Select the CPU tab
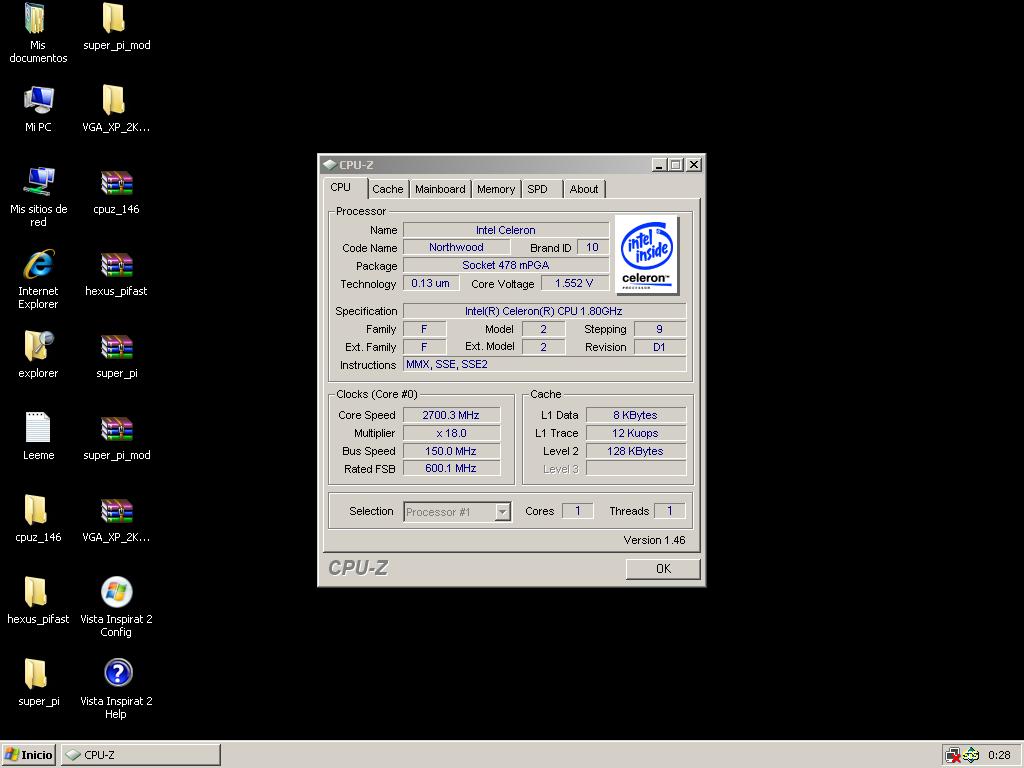The image size is (1024, 768). coord(341,187)
